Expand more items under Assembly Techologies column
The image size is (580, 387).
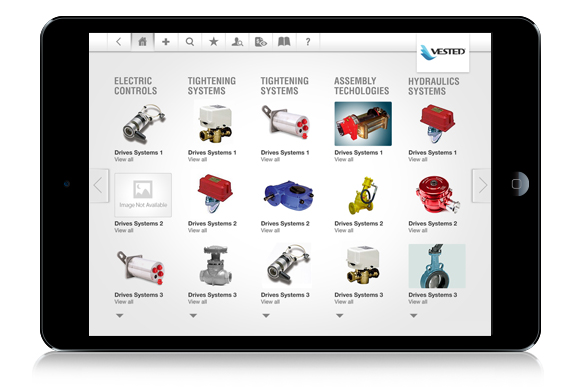coord(340,316)
